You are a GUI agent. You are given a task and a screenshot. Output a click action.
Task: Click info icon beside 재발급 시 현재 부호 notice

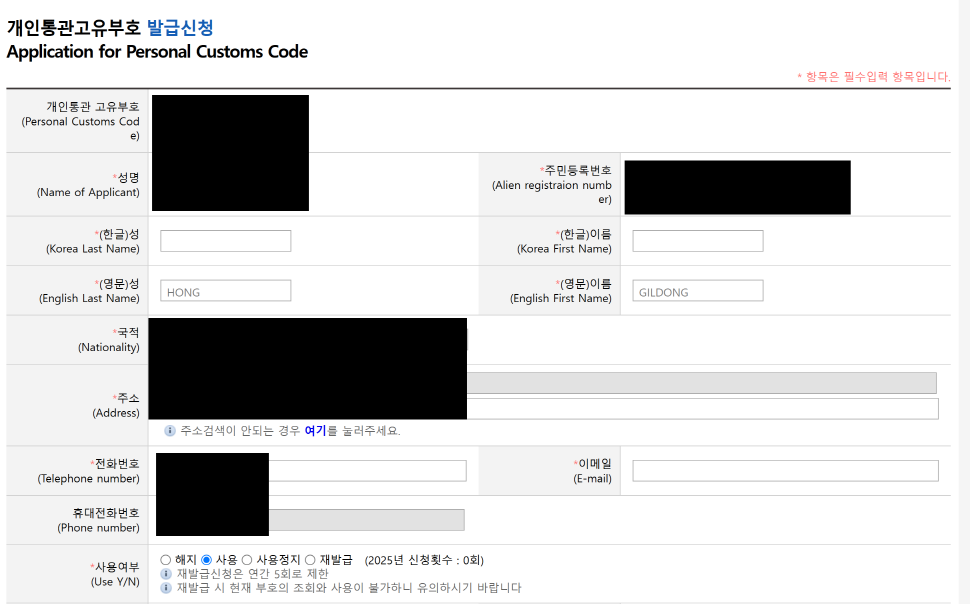click(166, 588)
